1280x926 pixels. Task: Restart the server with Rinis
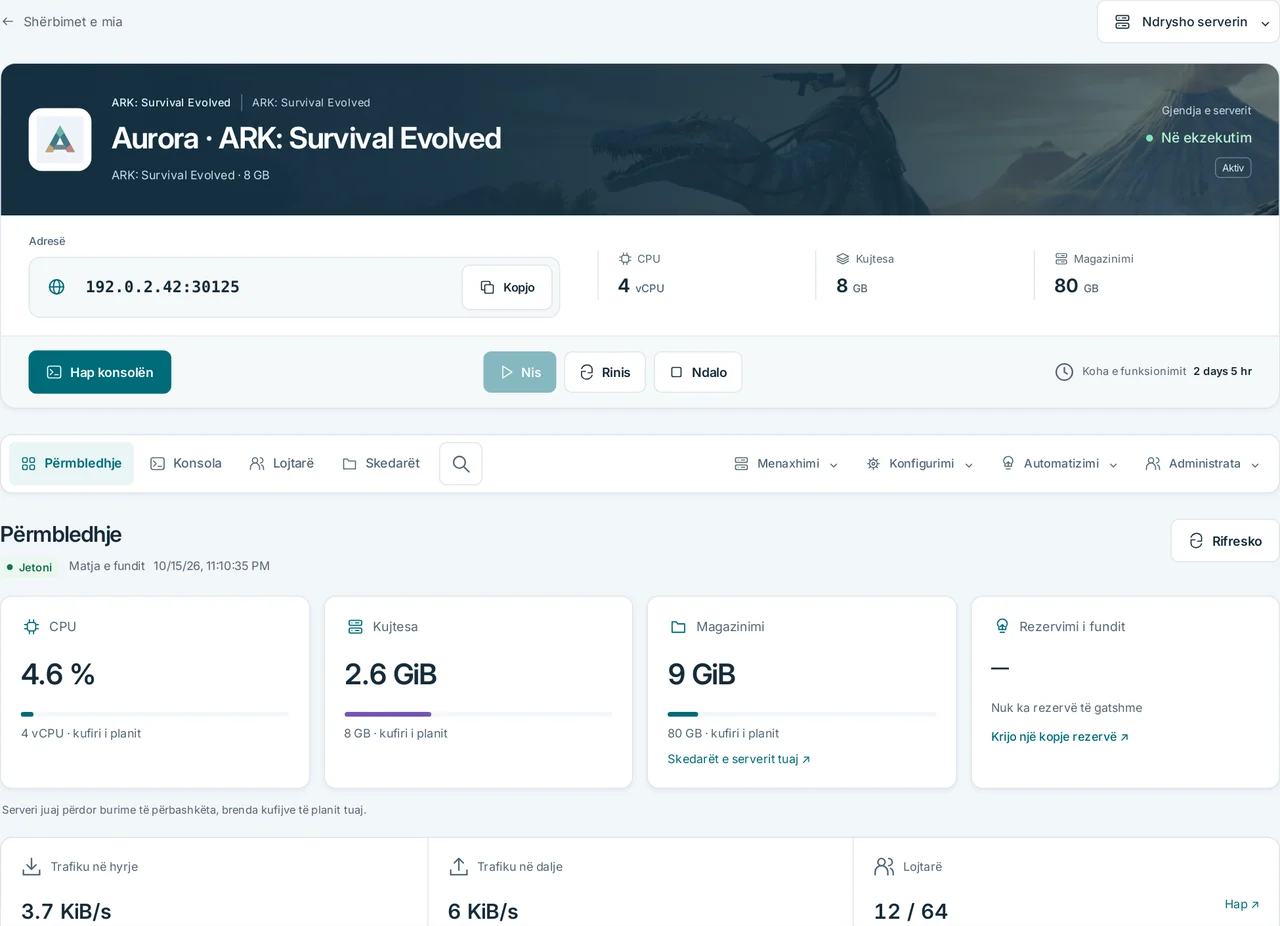(x=605, y=372)
